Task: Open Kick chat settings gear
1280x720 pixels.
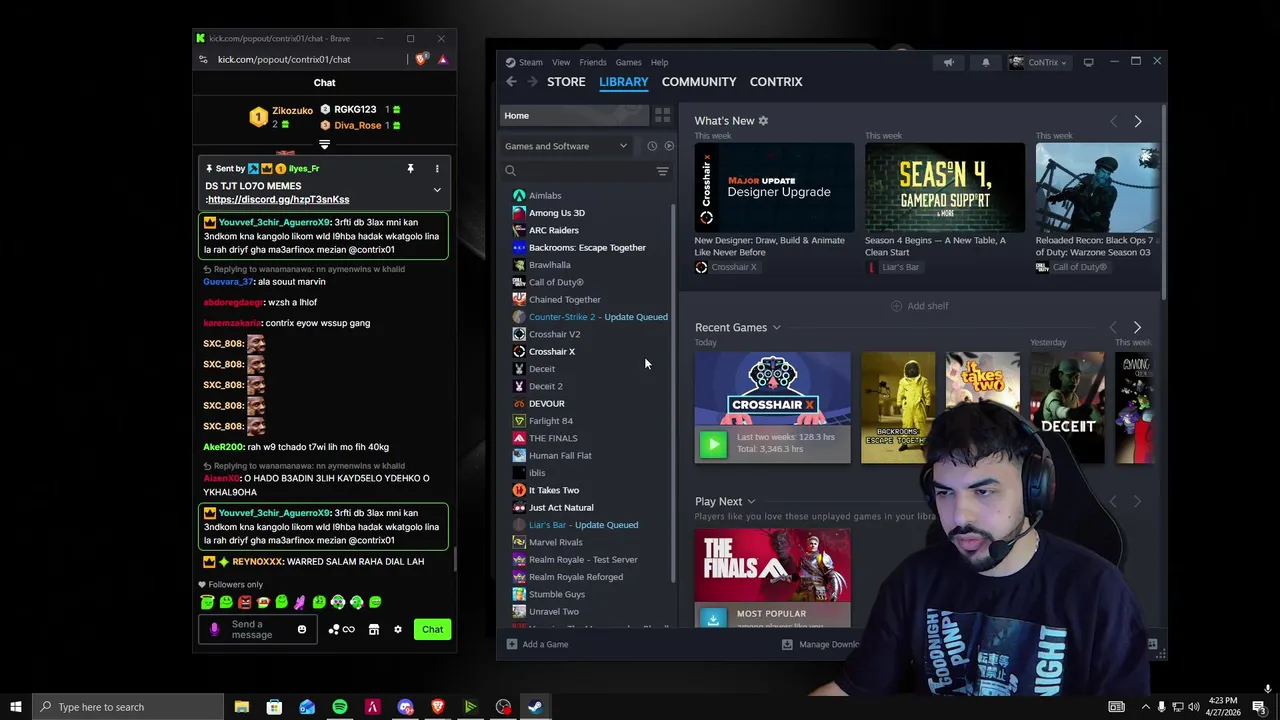Action: 398,629
